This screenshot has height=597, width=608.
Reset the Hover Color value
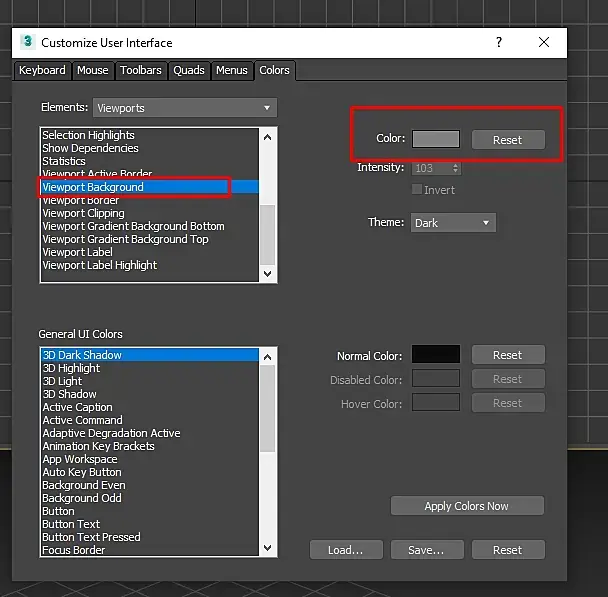508,403
